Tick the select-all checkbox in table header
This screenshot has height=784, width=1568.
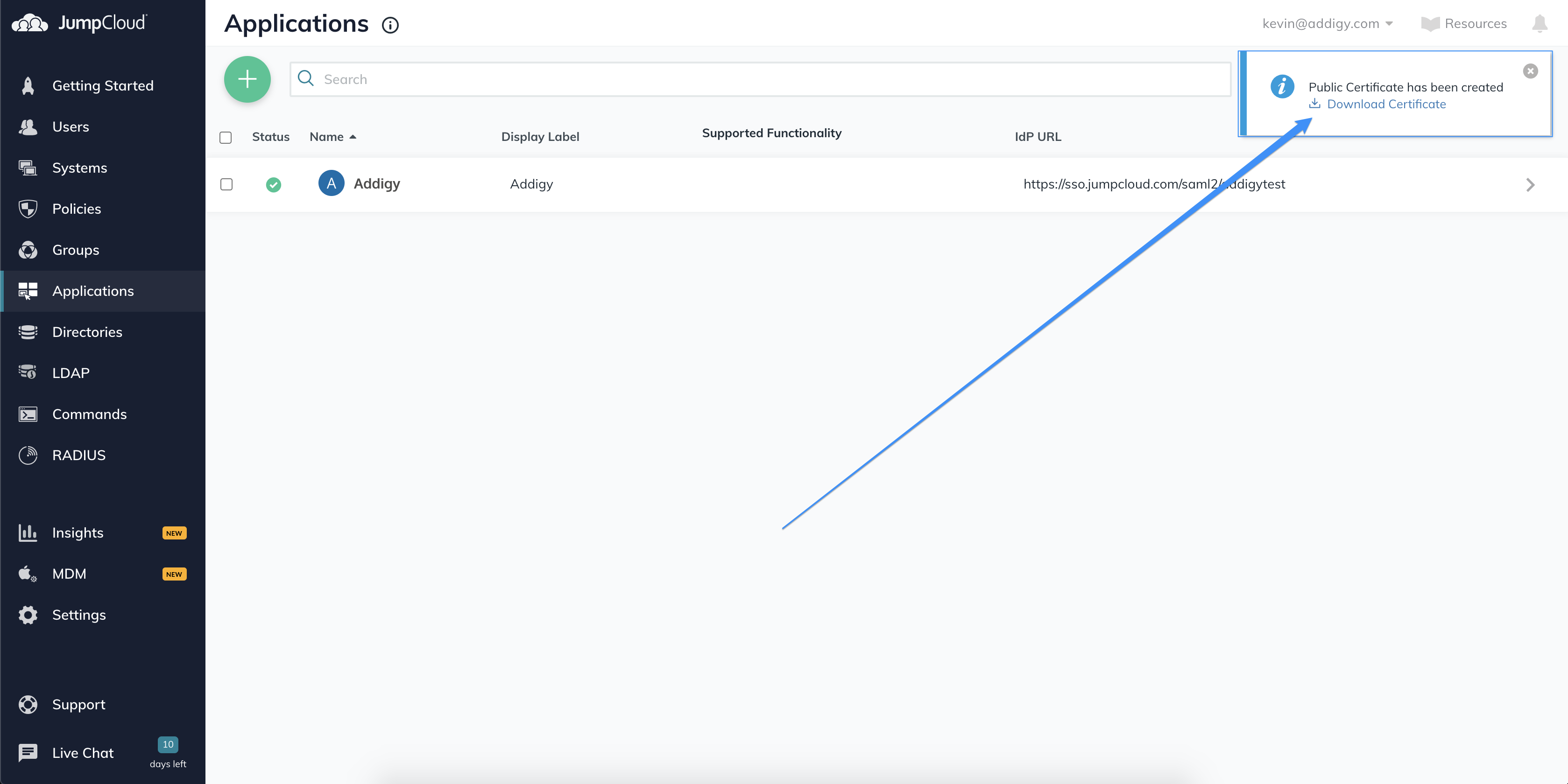coord(226,138)
